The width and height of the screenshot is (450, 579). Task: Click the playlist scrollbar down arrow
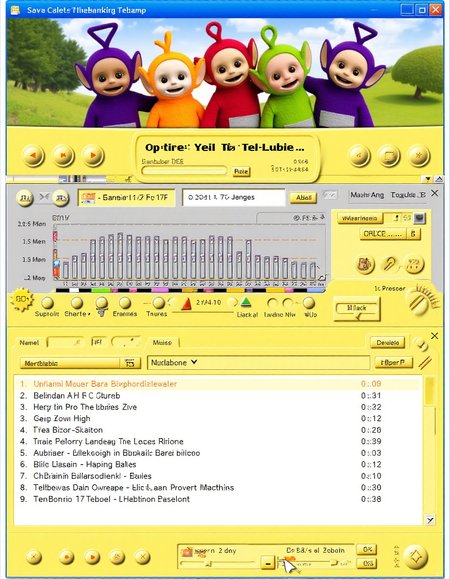(430, 520)
